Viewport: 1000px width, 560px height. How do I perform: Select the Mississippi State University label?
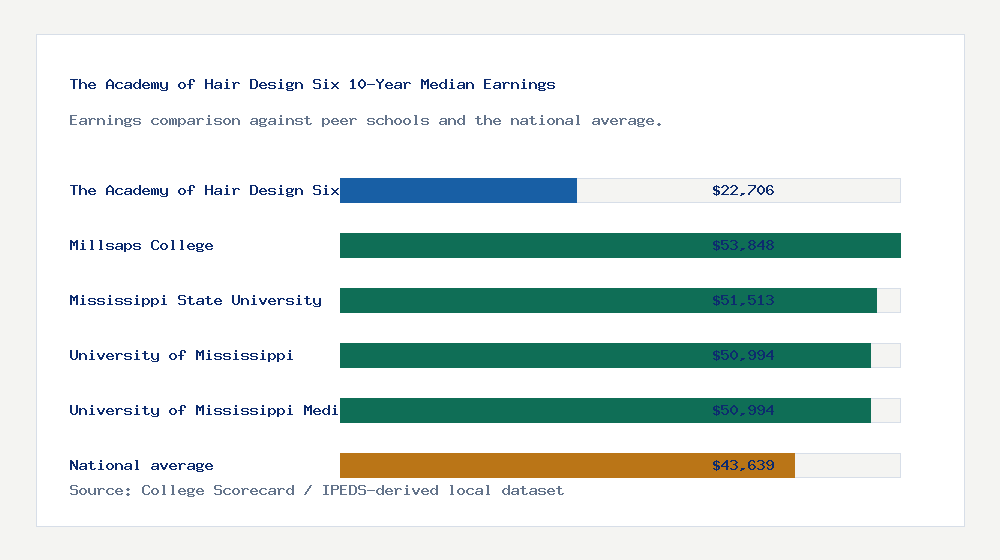[196, 300]
